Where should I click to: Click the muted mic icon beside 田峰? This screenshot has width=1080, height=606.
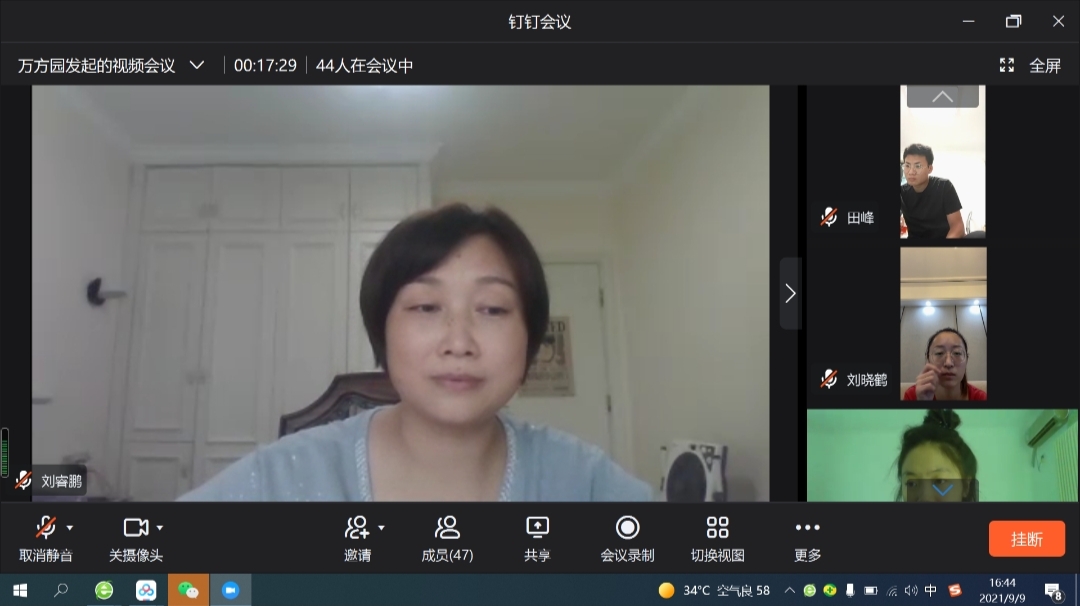click(x=829, y=218)
